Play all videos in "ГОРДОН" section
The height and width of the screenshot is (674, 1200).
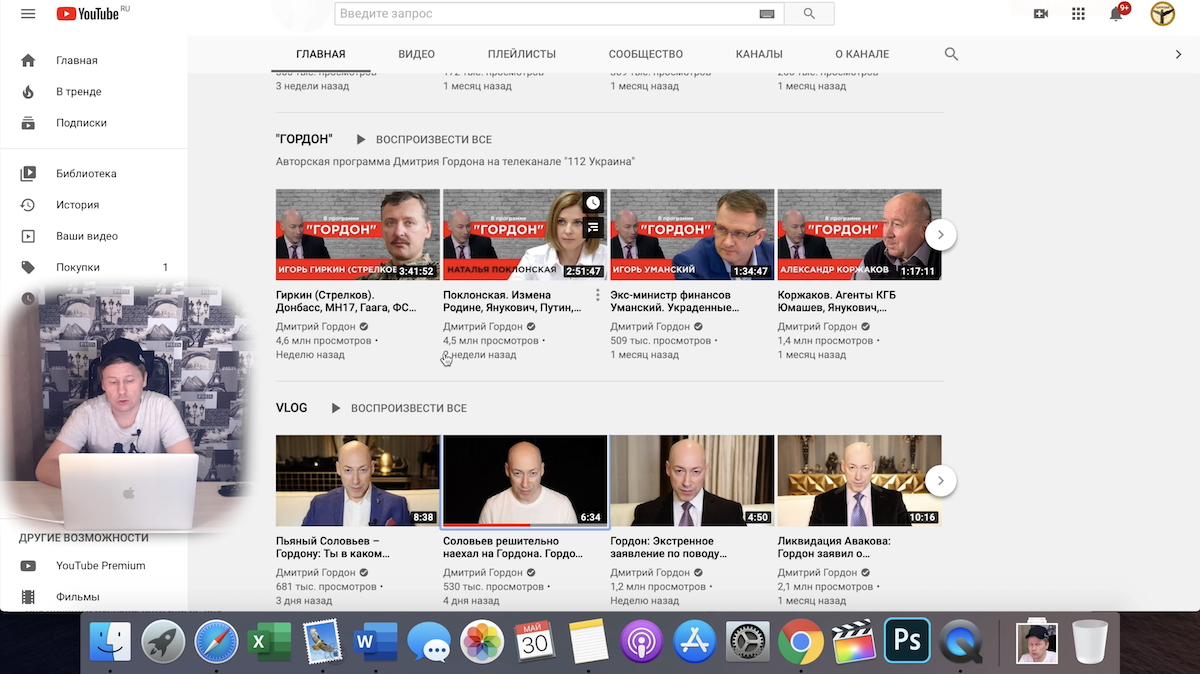[x=423, y=140]
